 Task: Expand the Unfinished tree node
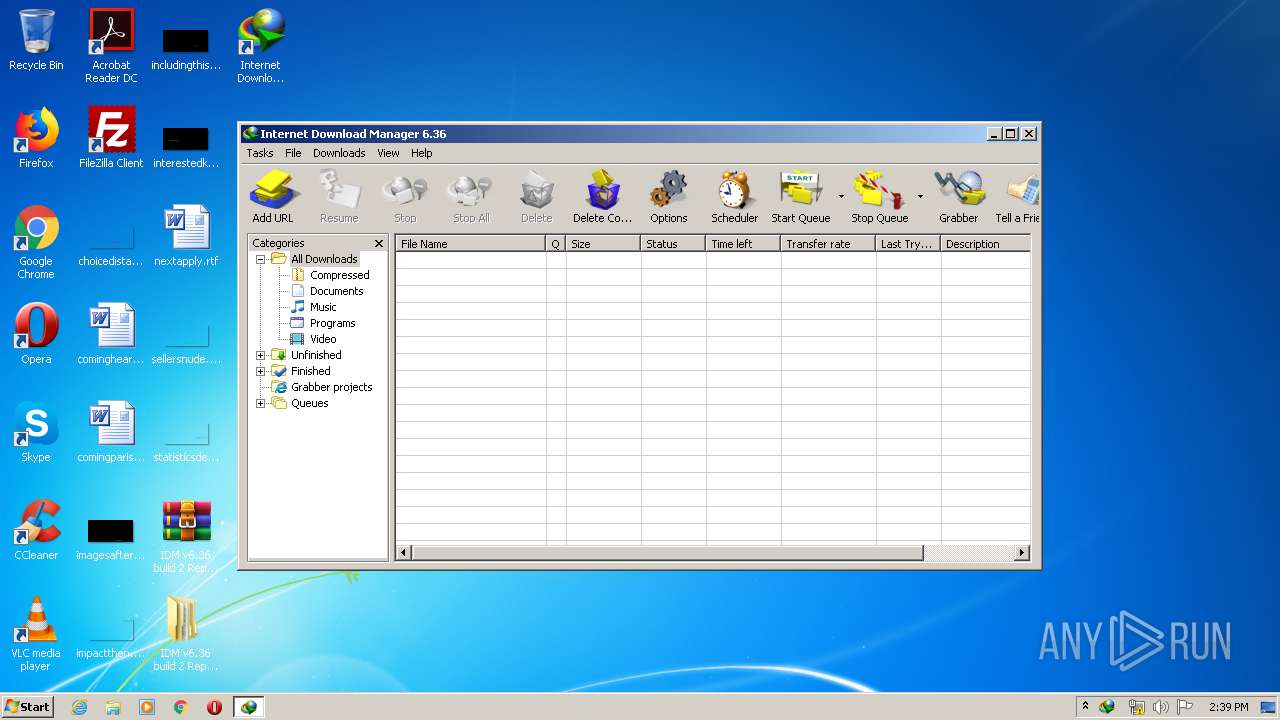[x=261, y=355]
